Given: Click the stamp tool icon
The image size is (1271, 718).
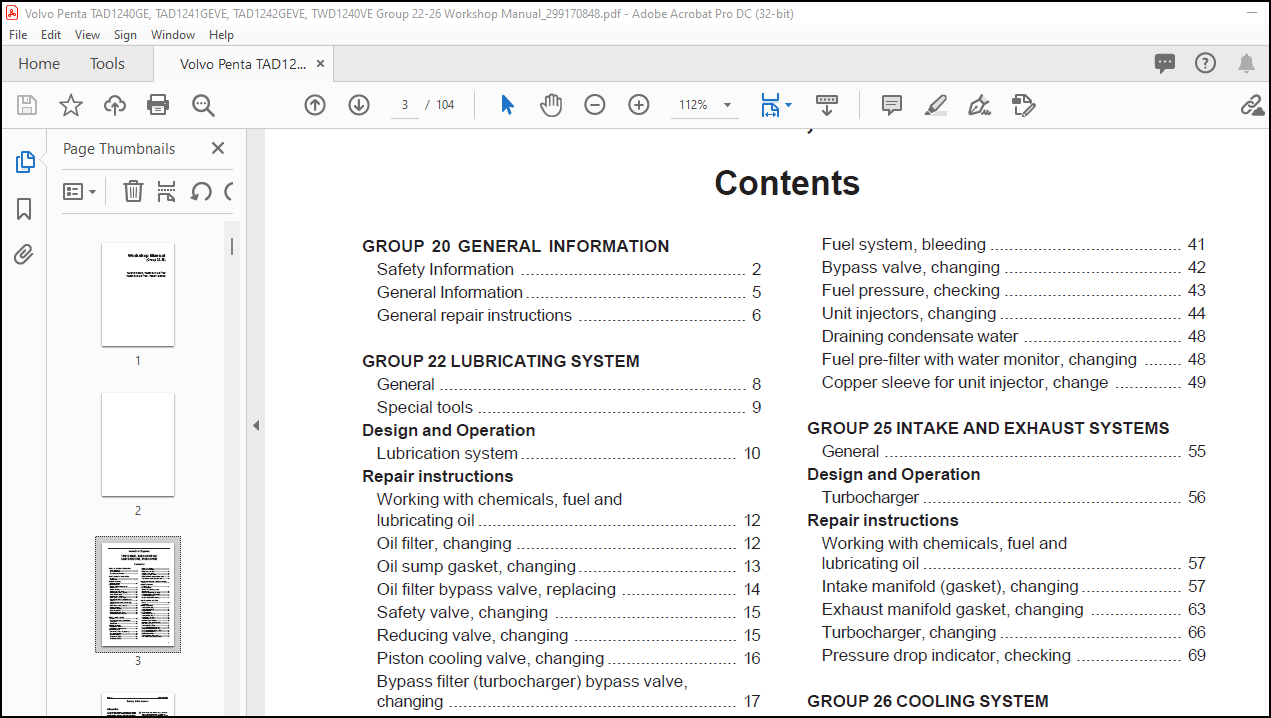Looking at the screenshot, I should pyautogui.click(x=1023, y=105).
